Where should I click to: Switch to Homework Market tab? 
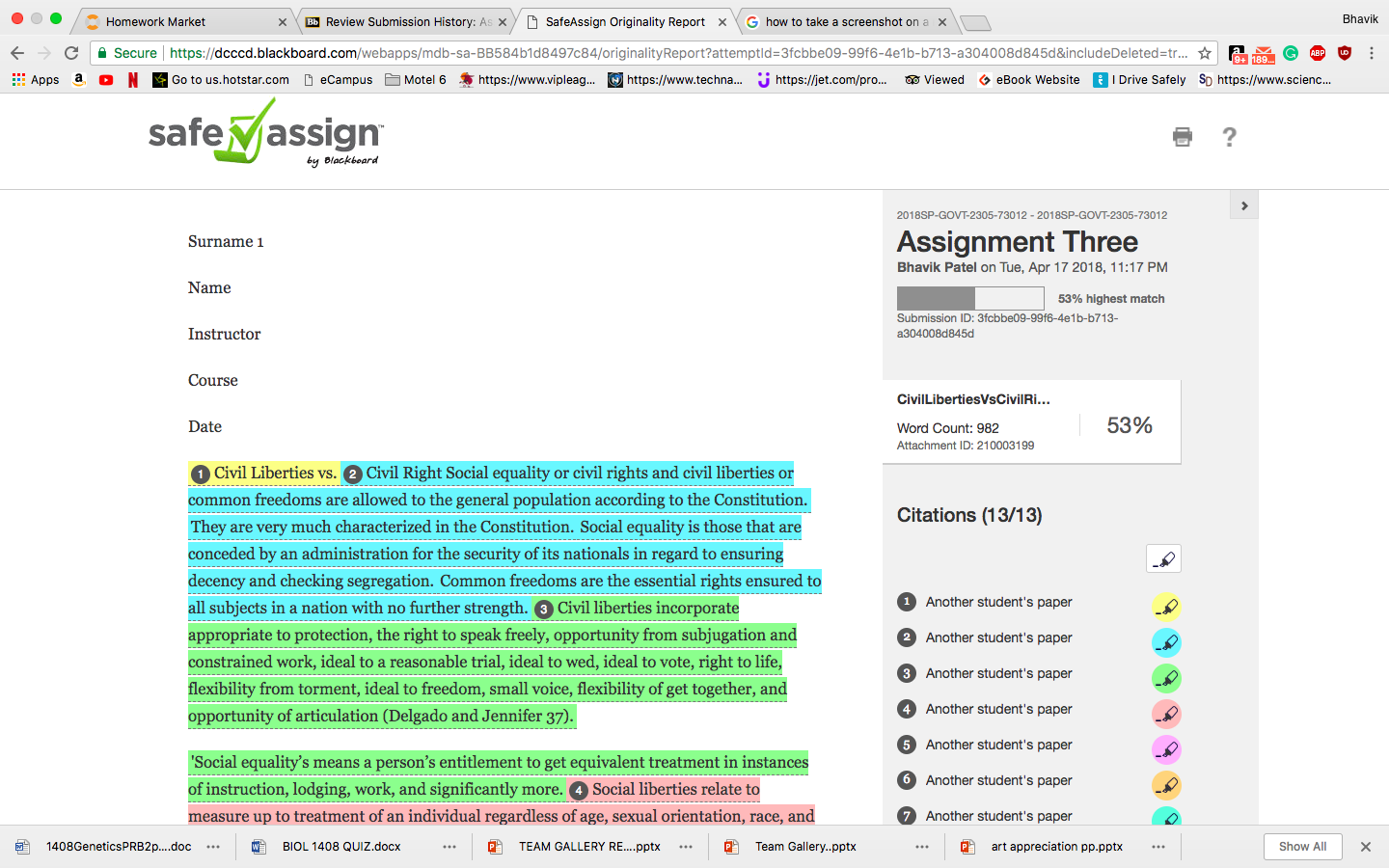pos(183,21)
